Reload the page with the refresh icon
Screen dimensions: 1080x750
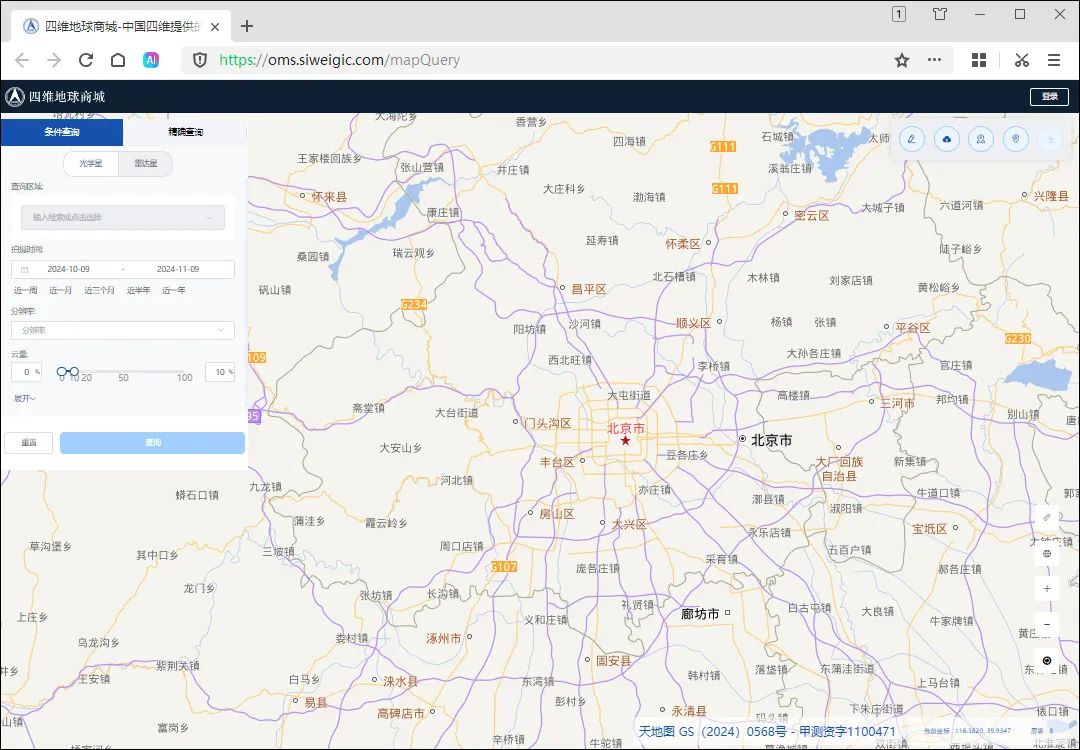point(86,60)
